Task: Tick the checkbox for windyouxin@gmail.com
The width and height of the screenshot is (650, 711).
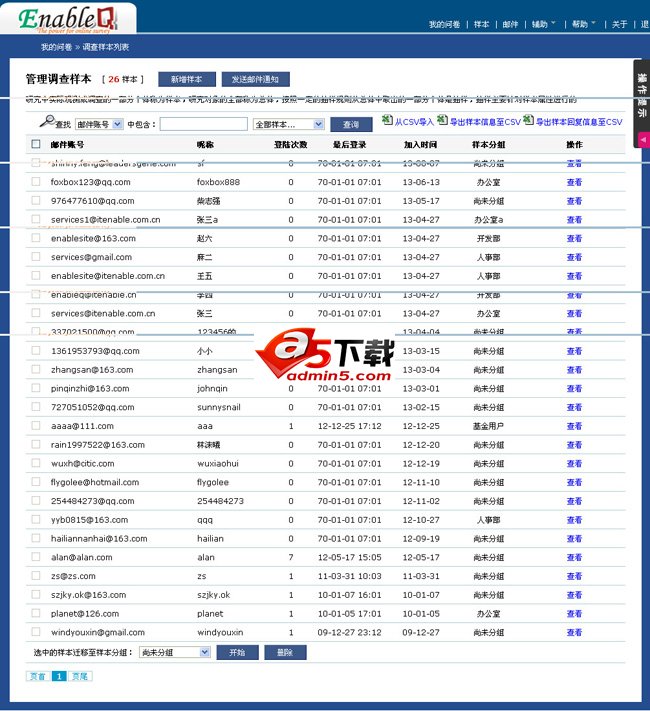Action: tap(36, 632)
